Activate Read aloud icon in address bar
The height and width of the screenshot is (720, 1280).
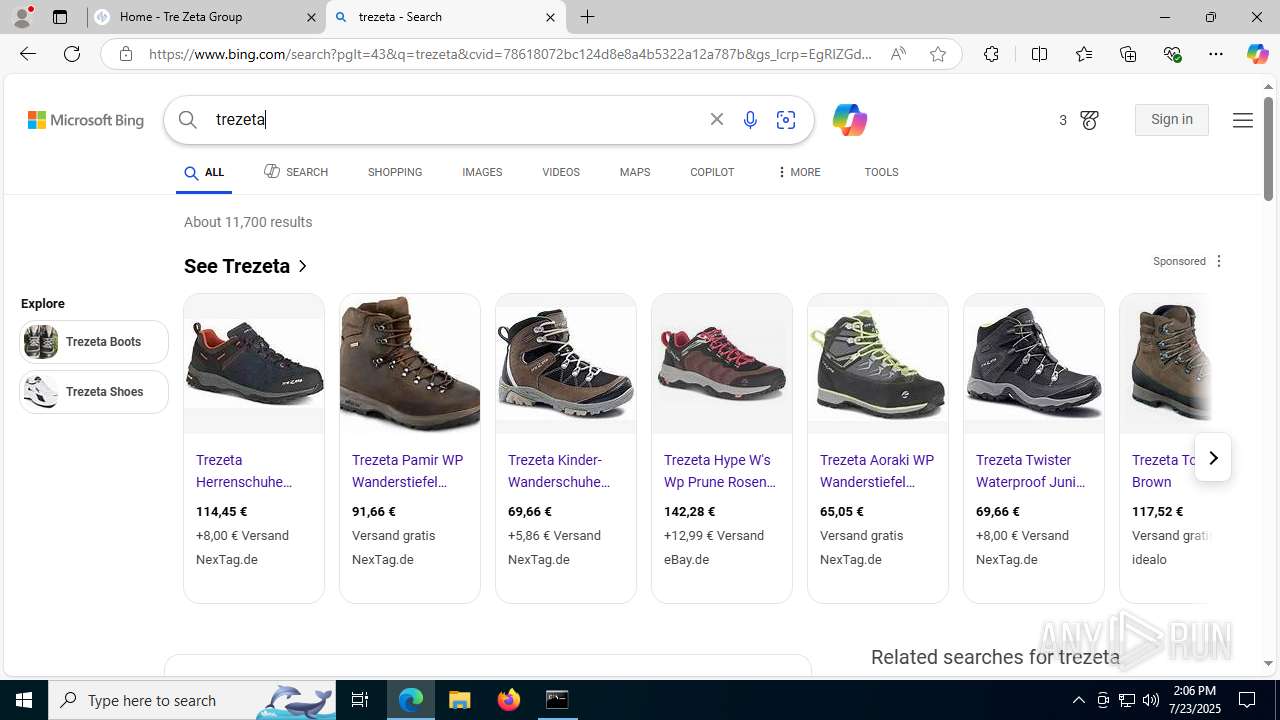pos(898,54)
